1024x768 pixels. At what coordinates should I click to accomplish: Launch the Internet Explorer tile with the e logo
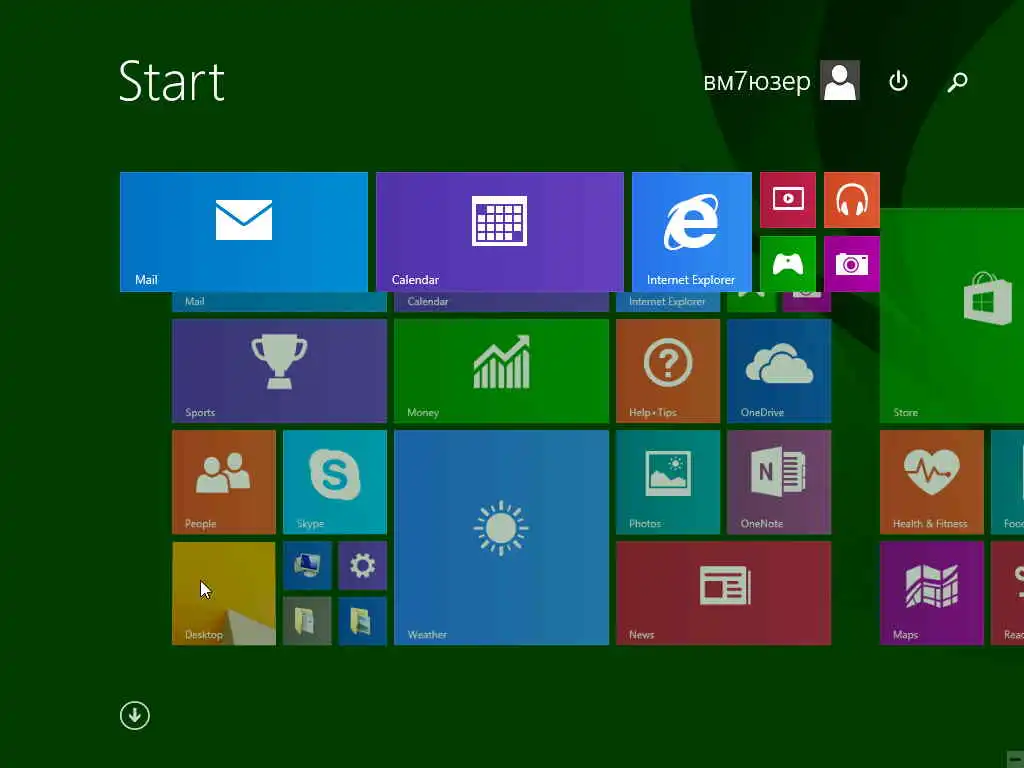click(692, 232)
